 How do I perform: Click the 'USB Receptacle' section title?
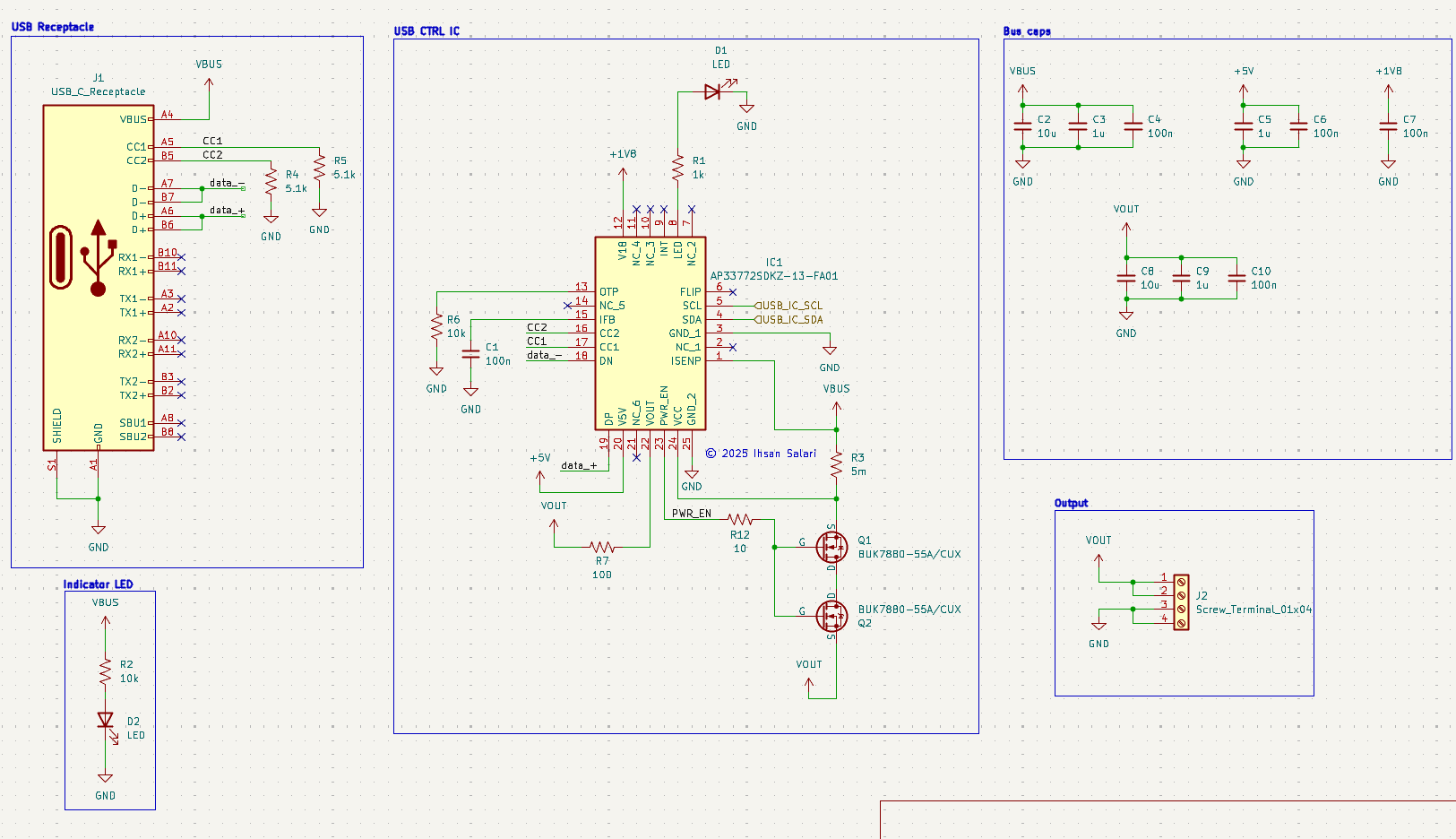(53, 27)
